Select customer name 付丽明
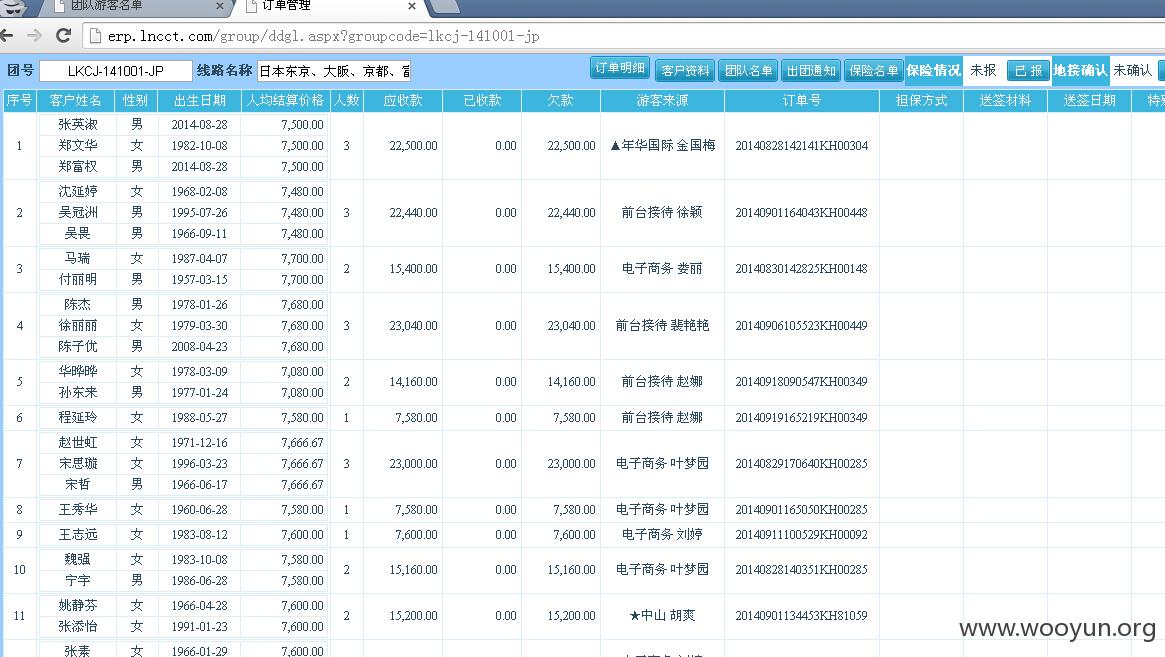Screen dimensions: 1165x657 point(77,279)
